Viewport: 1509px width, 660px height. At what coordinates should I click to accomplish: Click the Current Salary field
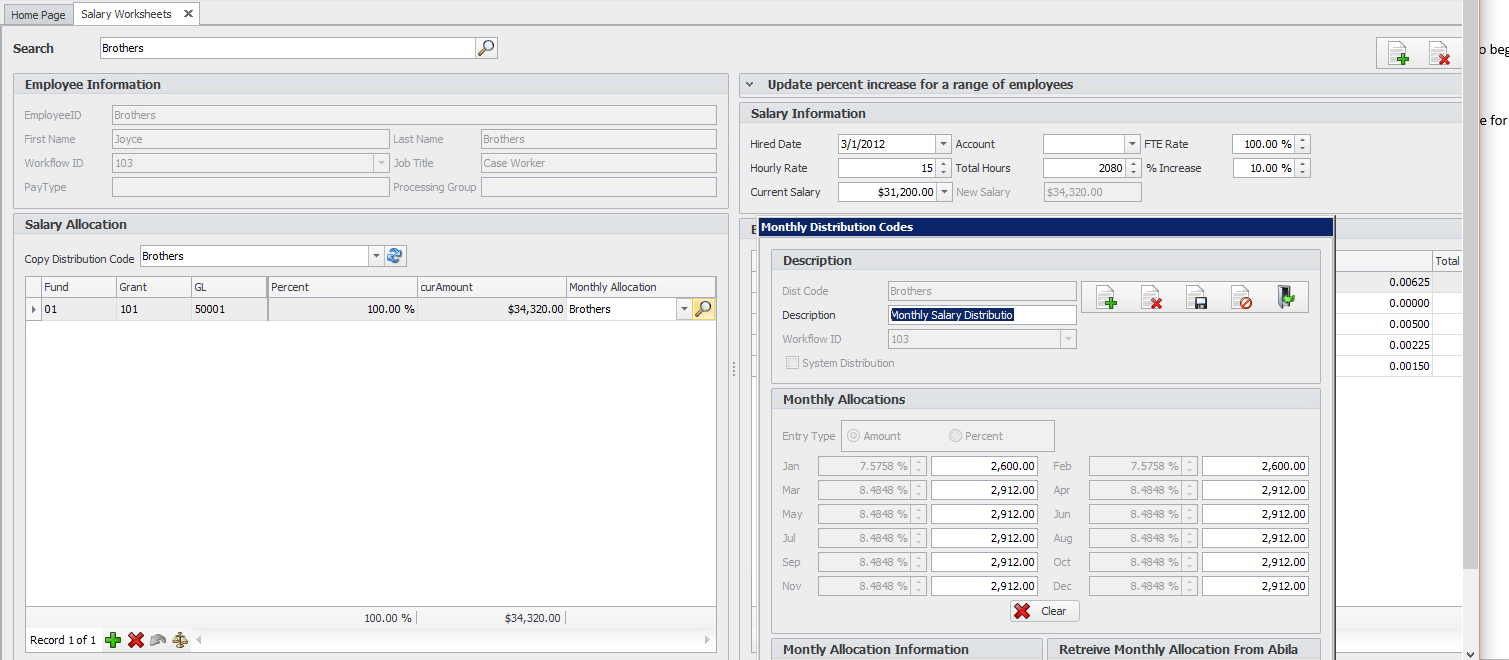(887, 192)
